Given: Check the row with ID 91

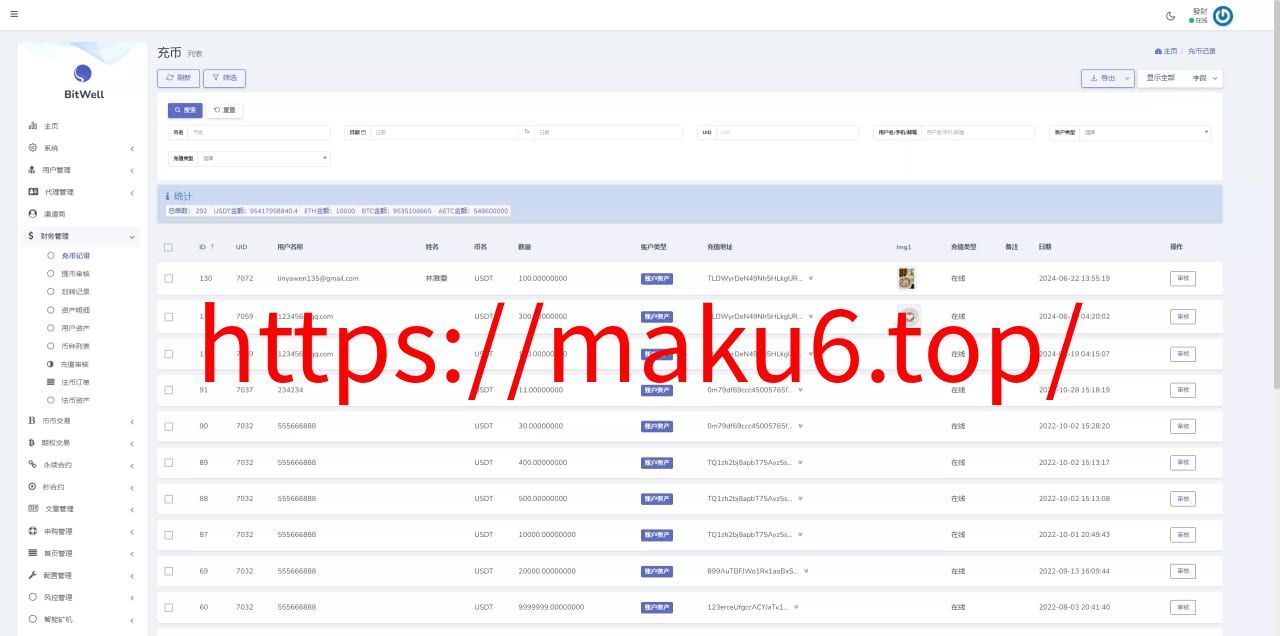Looking at the screenshot, I should [169, 390].
